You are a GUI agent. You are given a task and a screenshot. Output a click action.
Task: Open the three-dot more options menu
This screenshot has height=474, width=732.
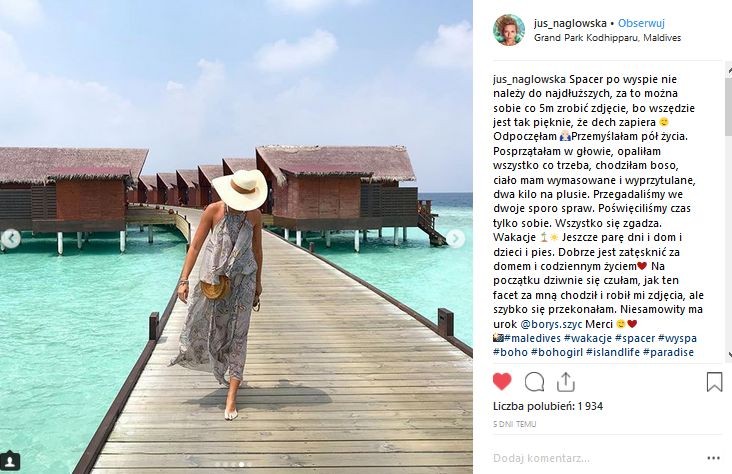[x=714, y=459]
